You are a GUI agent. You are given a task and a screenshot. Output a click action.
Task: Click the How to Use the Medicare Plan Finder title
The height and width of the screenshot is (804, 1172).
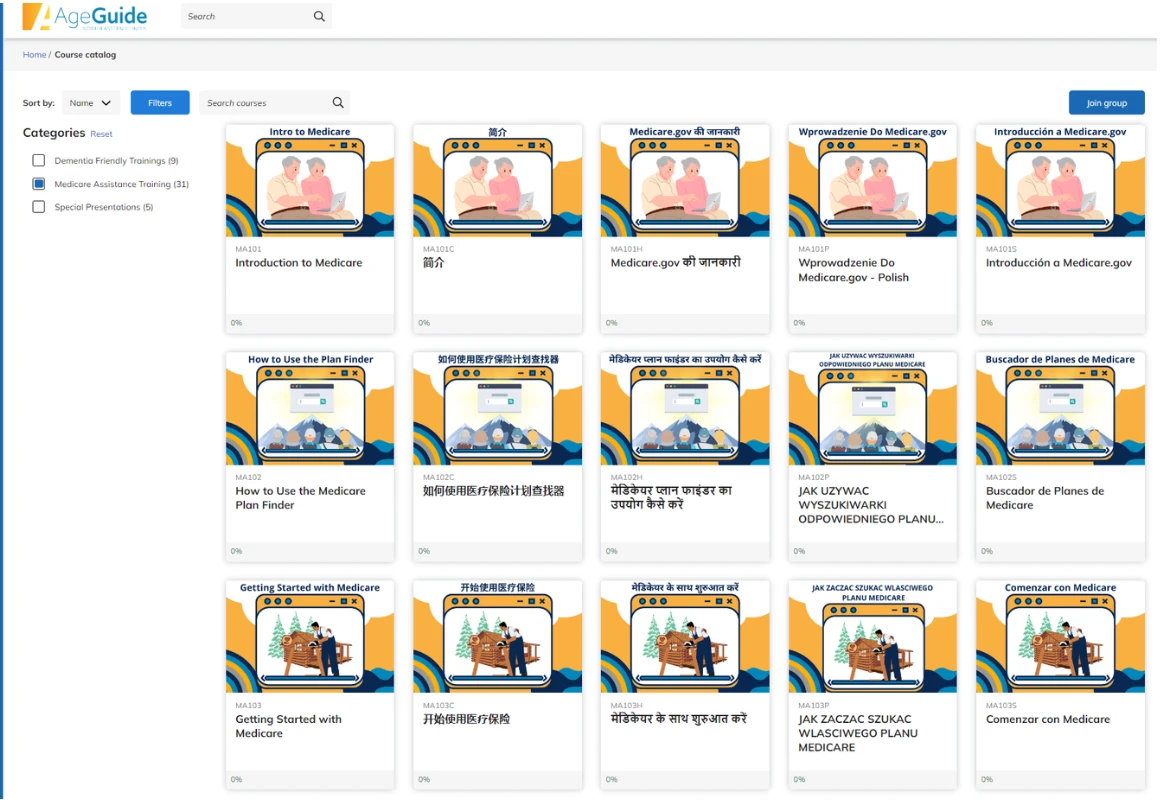click(300, 498)
